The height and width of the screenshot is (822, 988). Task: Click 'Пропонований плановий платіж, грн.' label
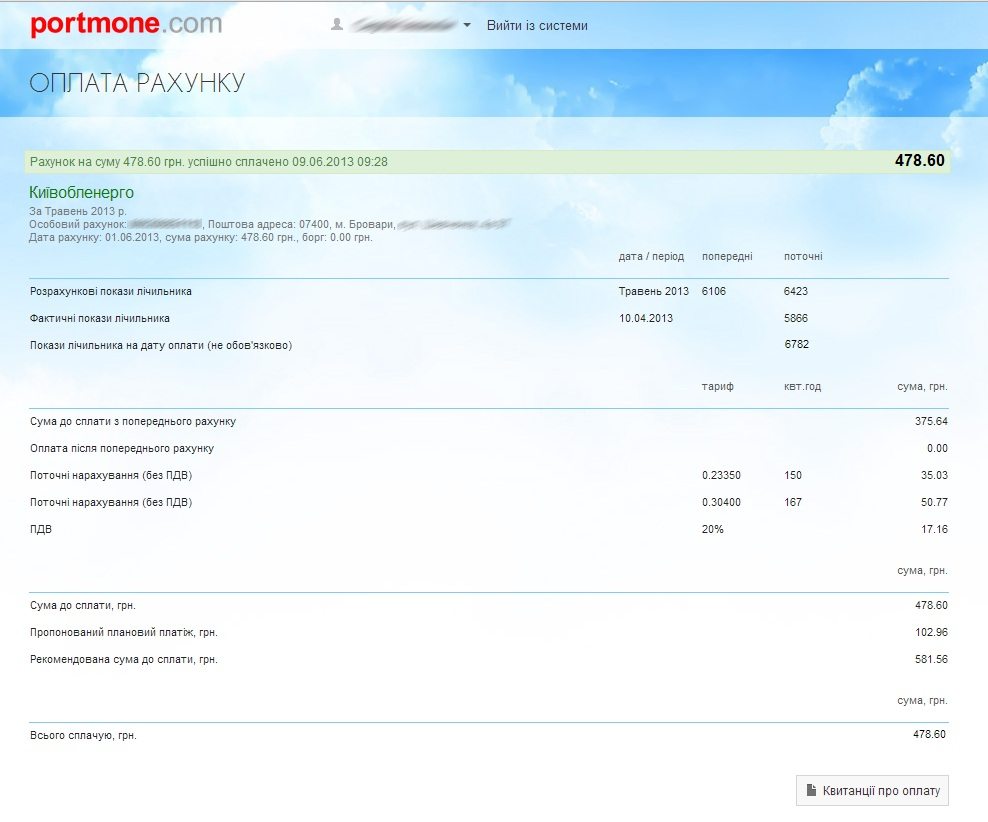124,633
